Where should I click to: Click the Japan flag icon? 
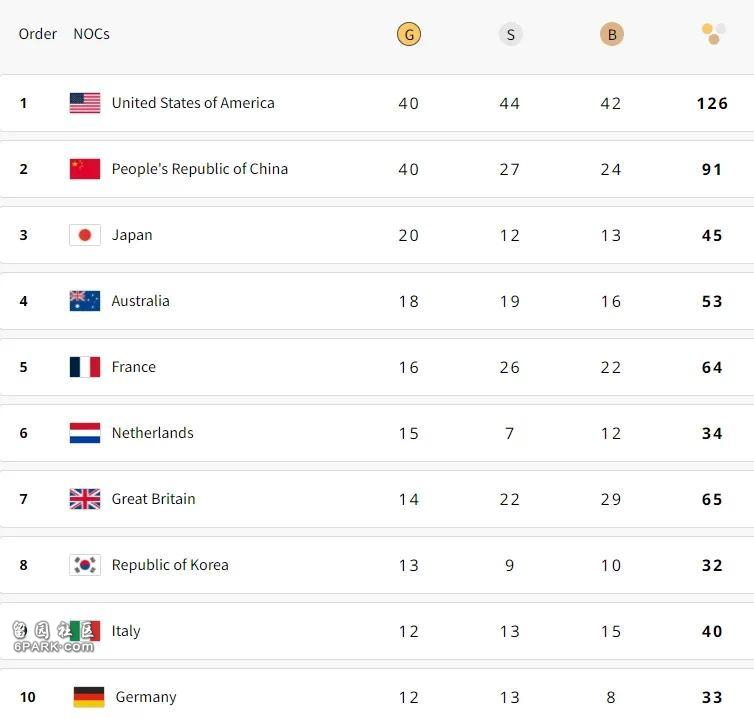tap(85, 235)
